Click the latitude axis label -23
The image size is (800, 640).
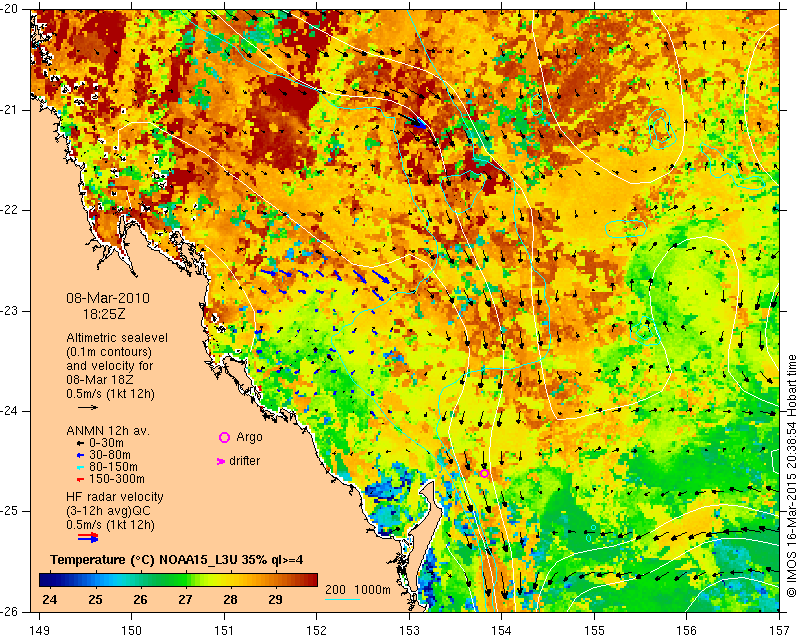[x=10, y=311]
